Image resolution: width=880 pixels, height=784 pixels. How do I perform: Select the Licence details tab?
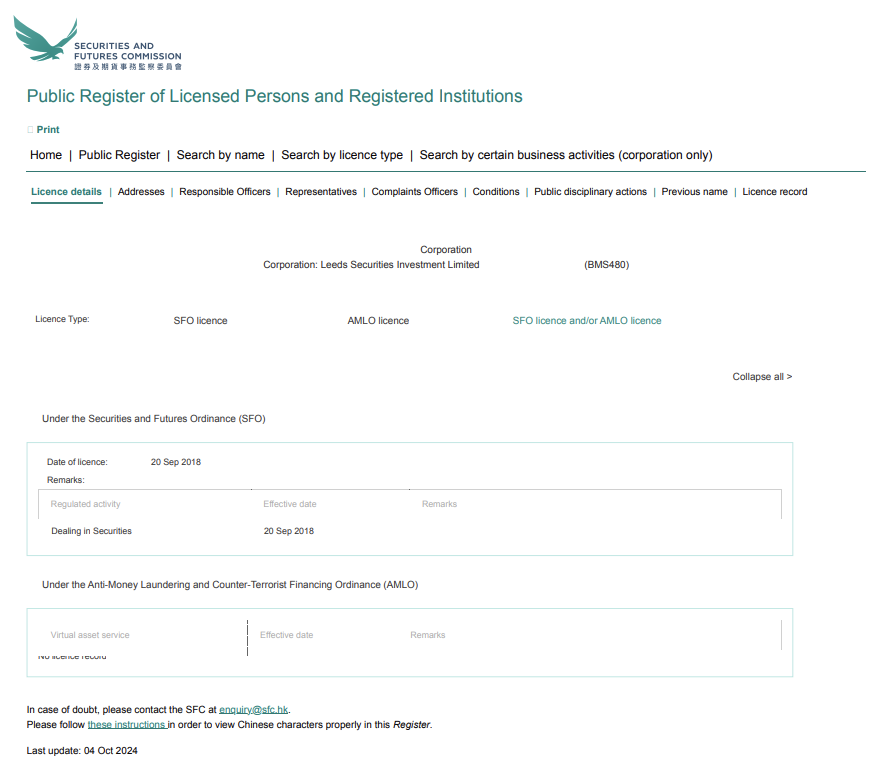click(66, 192)
